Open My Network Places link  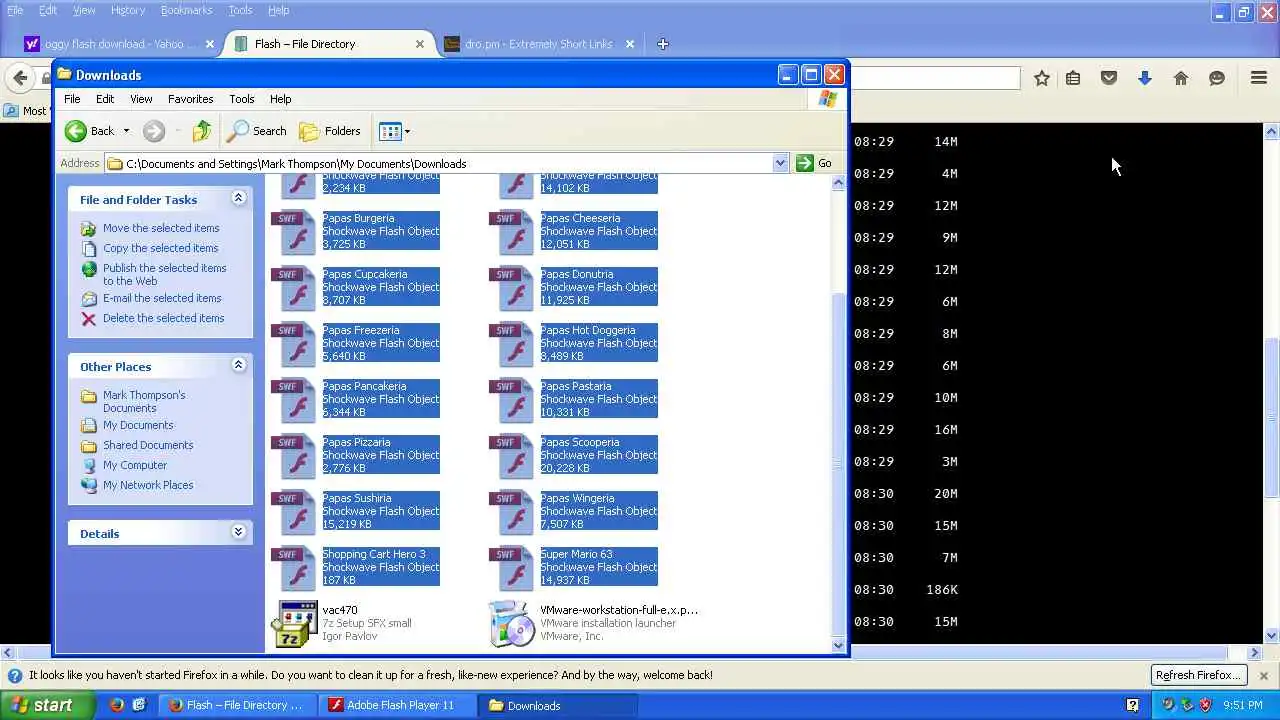[148, 485]
